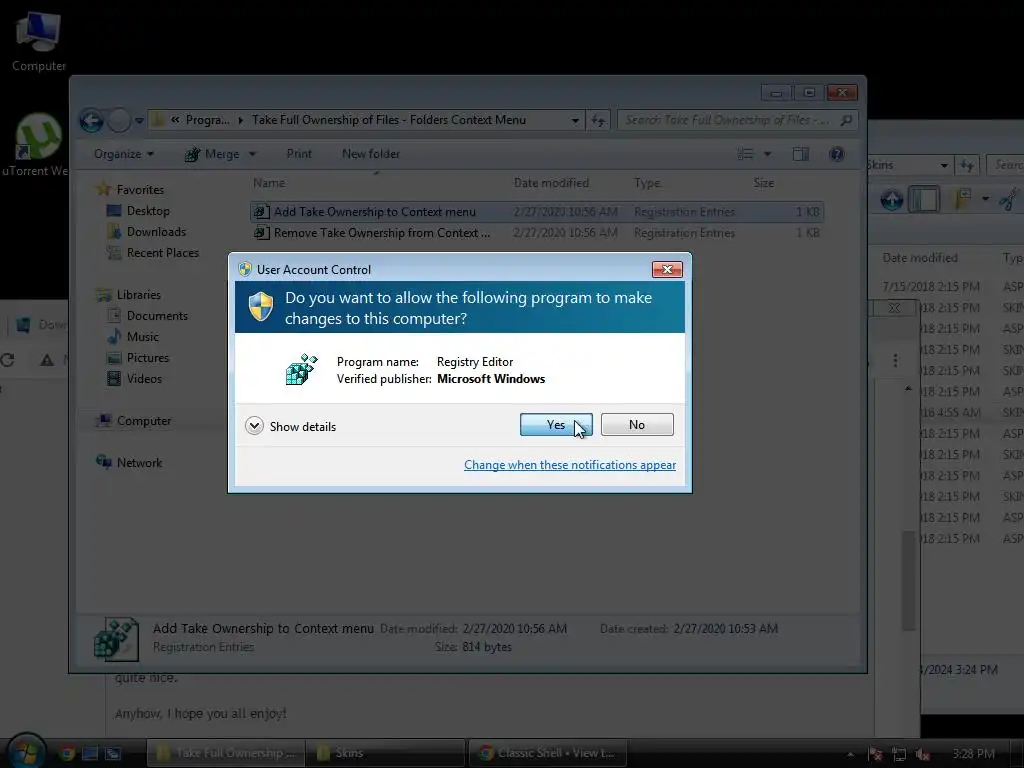Close the User Account Control dialog
This screenshot has width=1024, height=768.
pos(667,269)
